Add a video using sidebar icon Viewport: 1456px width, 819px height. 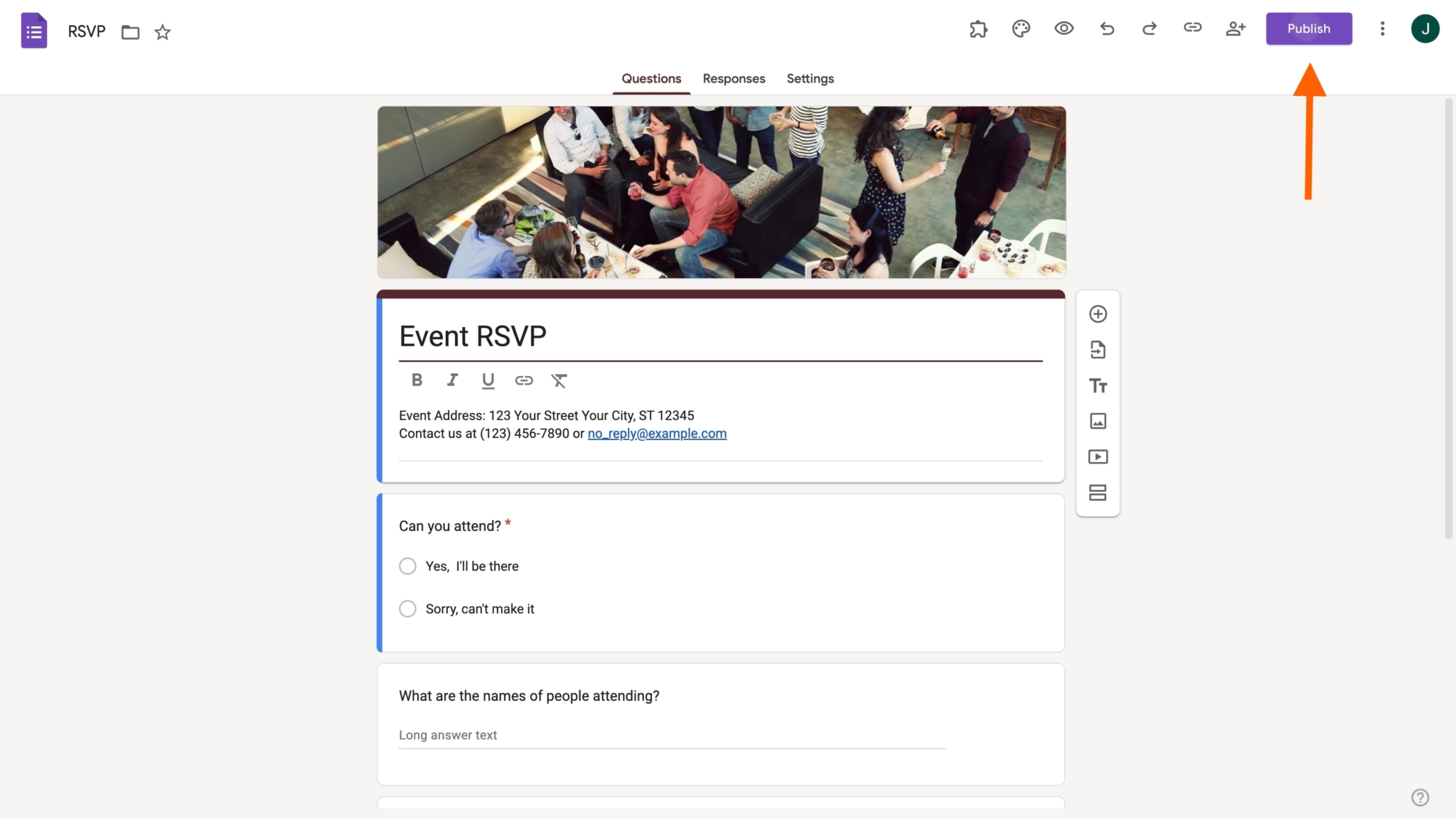pos(1098,456)
